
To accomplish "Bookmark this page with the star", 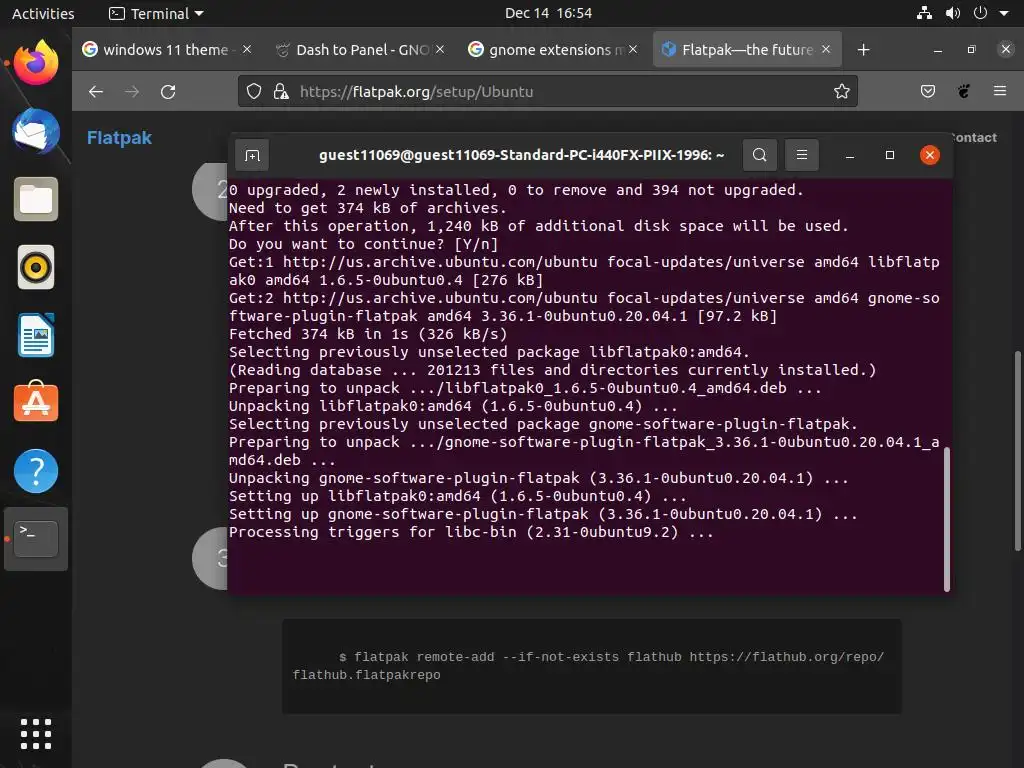I will tap(842, 91).
